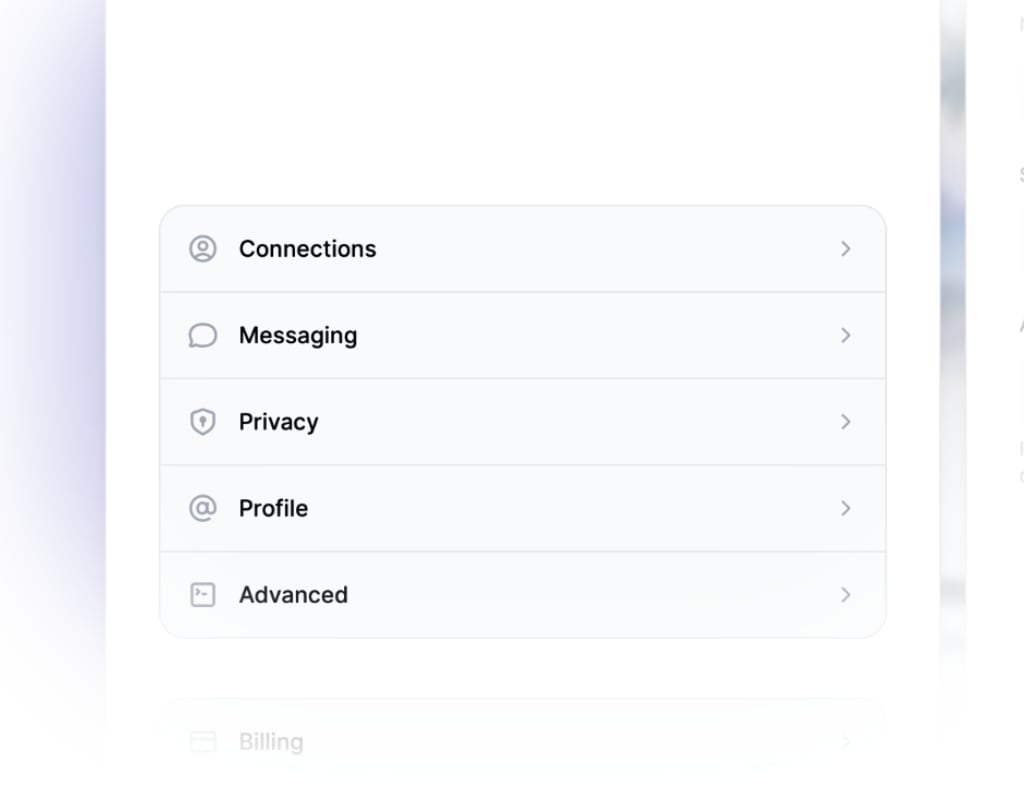
Task: Open the Connections settings section
Action: (307, 249)
